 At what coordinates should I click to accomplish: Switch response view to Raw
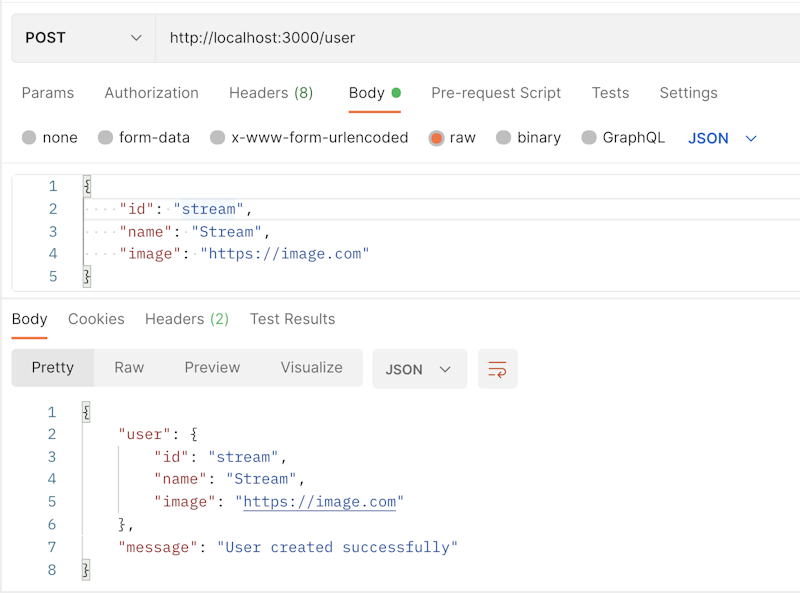coord(128,368)
